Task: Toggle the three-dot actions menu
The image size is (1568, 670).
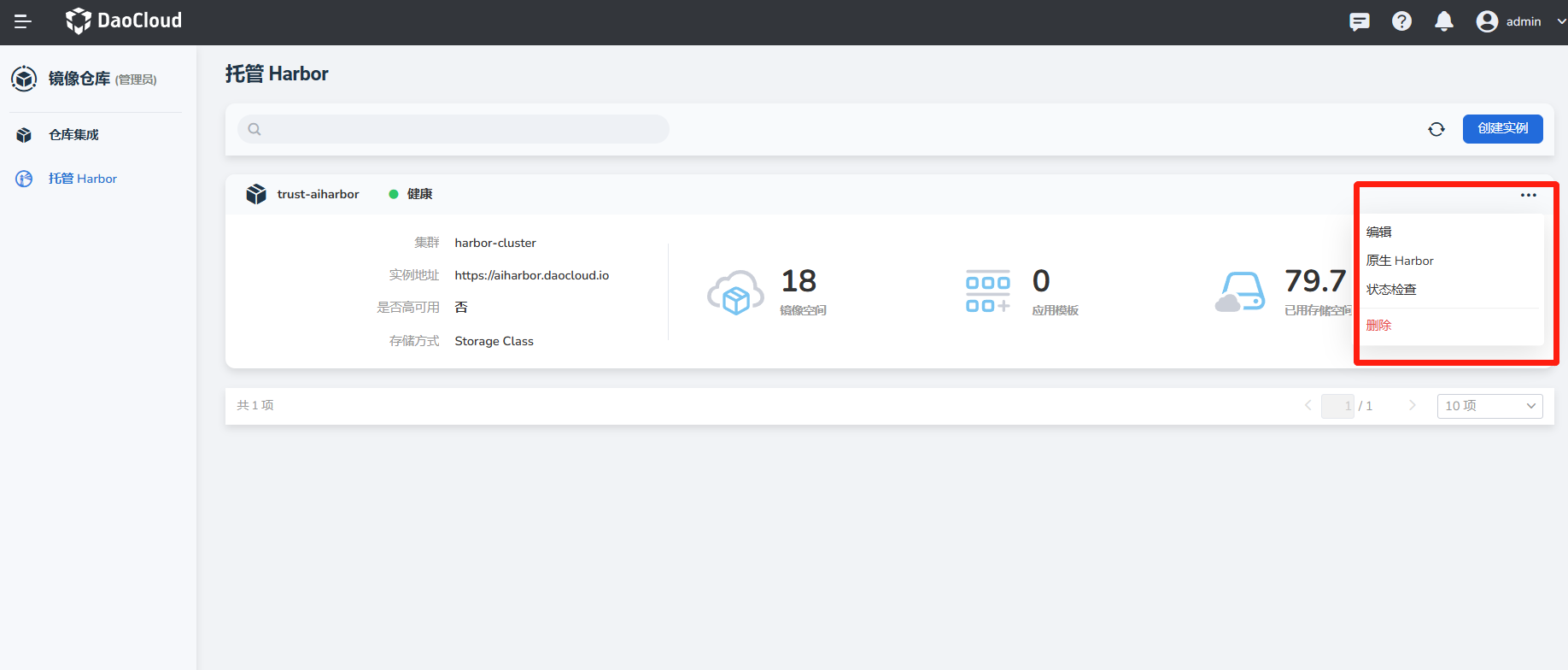Action: pyautogui.click(x=1528, y=195)
